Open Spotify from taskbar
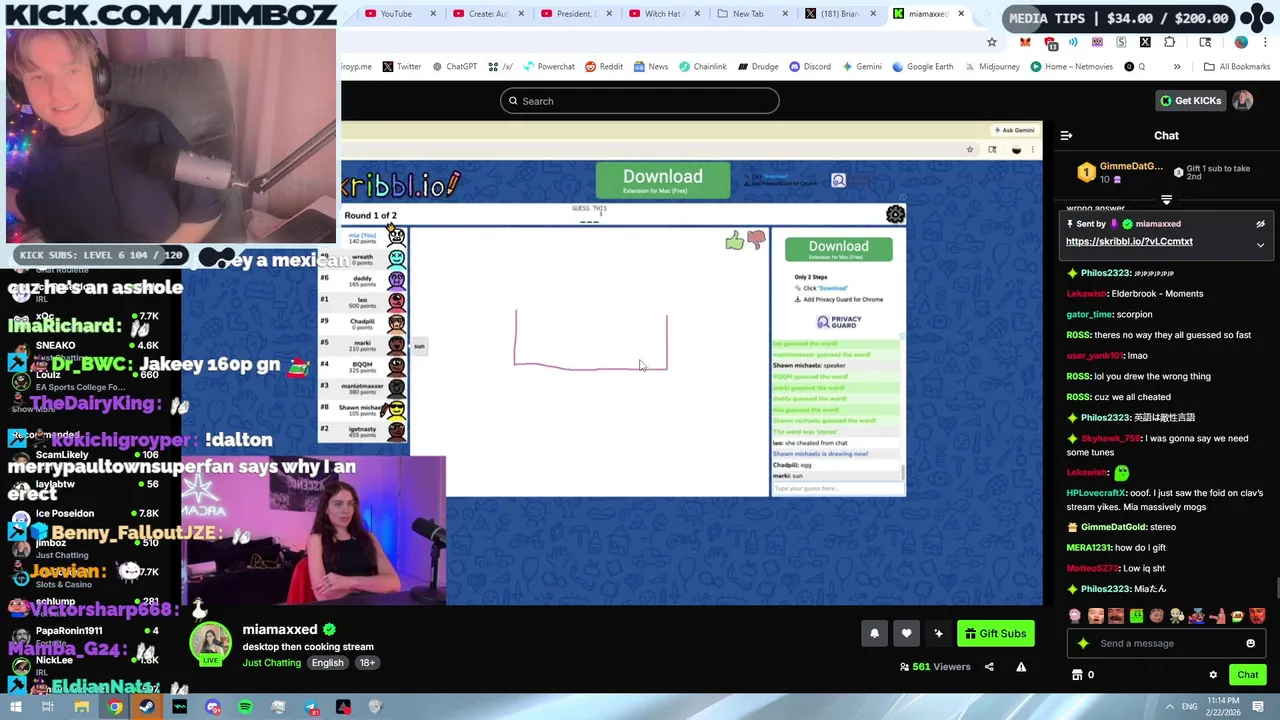Screen dimensions: 1280x720 pyautogui.click(x=245, y=707)
